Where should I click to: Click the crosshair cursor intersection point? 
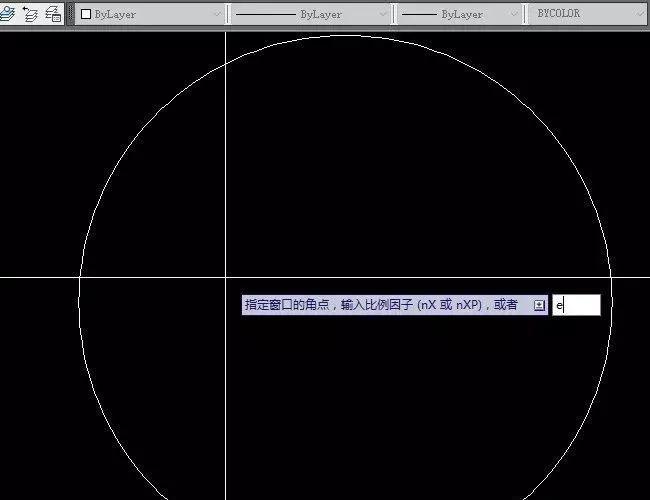[x=225, y=277]
